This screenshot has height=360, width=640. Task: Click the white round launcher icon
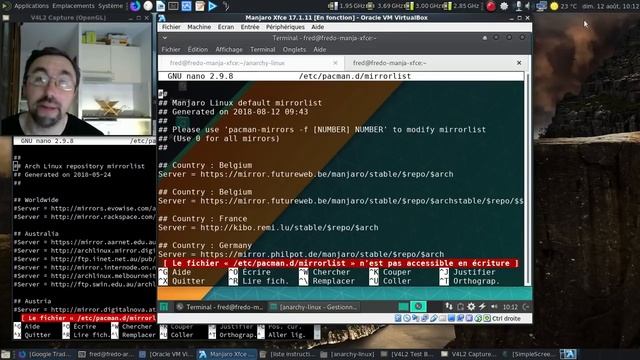pyautogui.click(x=148, y=6)
